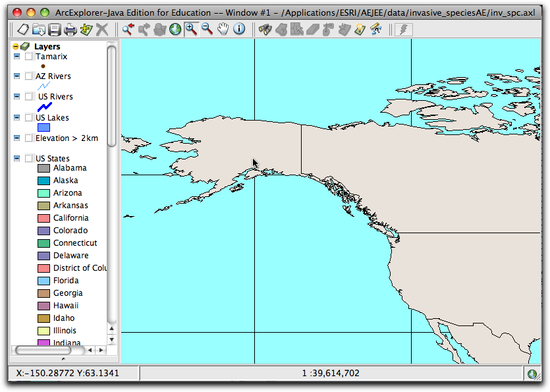The width and height of the screenshot is (550, 392).
Task: Enable the AZ Rivers layer checkbox
Action: (x=29, y=76)
